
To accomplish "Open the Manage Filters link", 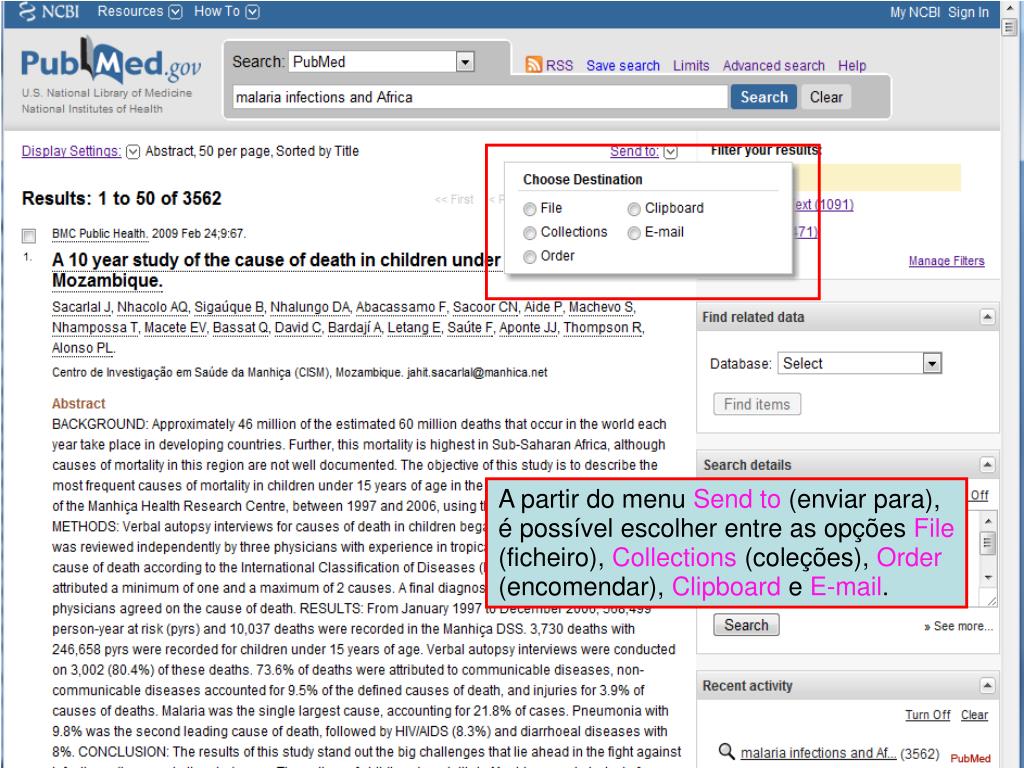I will click(x=946, y=261).
